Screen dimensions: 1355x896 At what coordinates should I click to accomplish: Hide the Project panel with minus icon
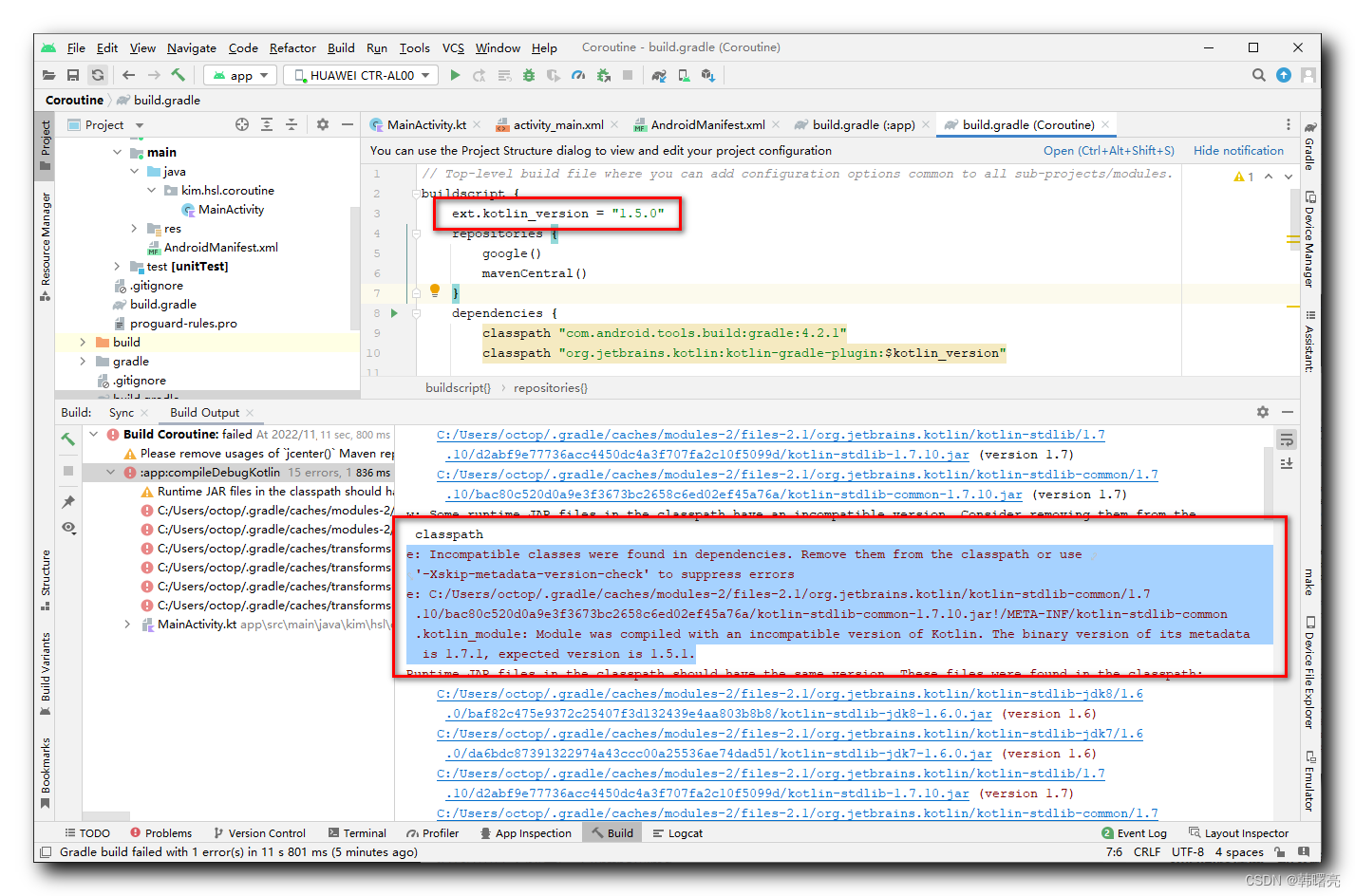(x=348, y=124)
